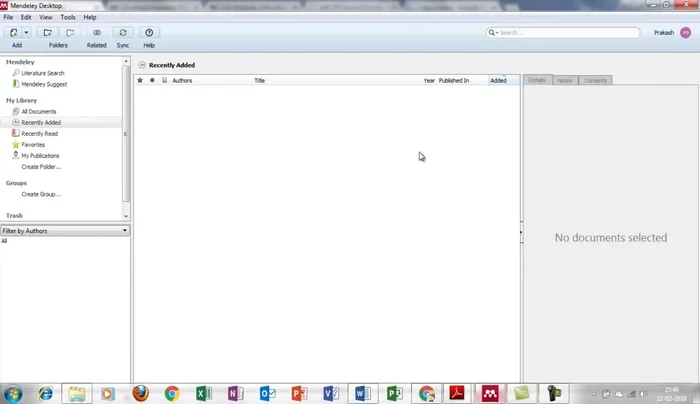Click the Mendeley Desktop taskbar icon
This screenshot has height=404, width=700.
(x=490, y=394)
